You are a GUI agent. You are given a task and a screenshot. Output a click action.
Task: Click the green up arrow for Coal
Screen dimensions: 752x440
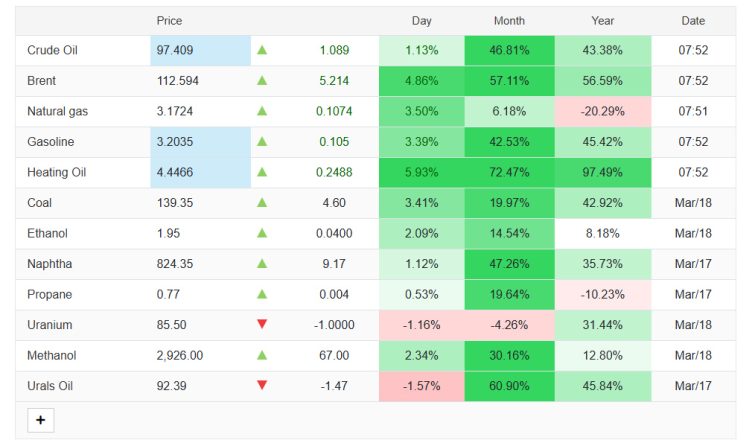[262, 203]
